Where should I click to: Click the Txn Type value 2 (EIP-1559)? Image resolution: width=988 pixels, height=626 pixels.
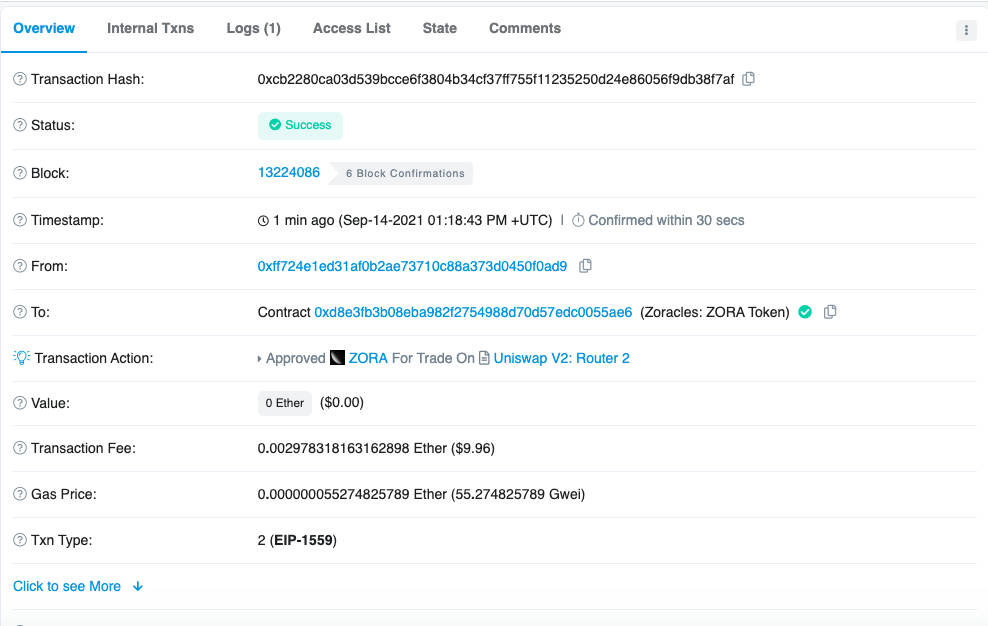point(297,540)
